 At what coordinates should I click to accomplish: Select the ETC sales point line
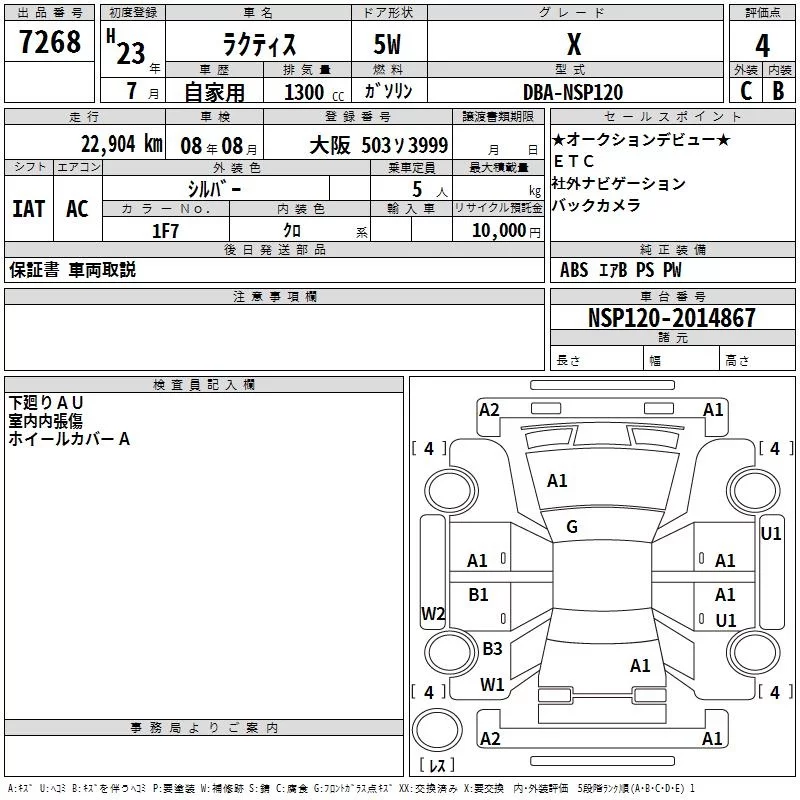tap(573, 161)
